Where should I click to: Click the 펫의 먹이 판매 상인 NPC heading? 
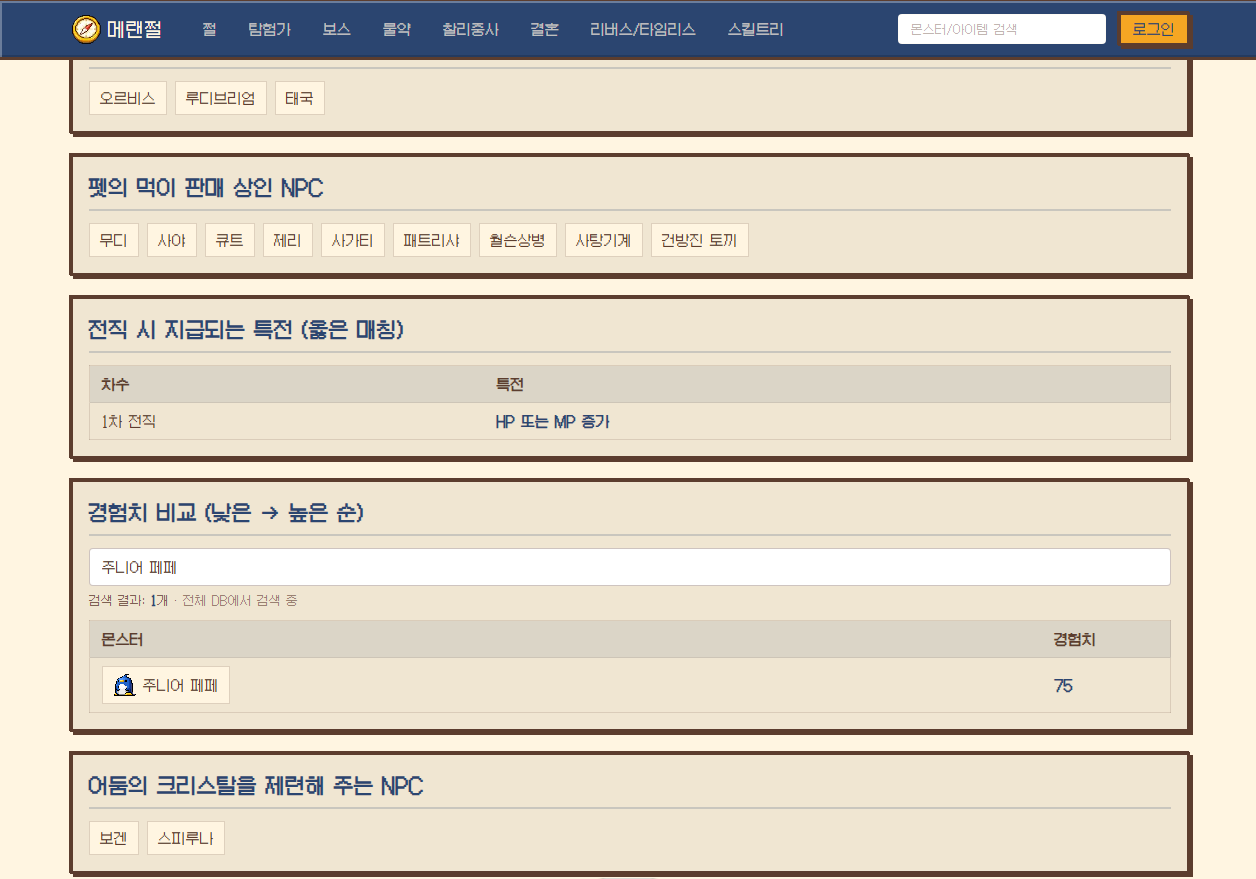(x=206, y=188)
